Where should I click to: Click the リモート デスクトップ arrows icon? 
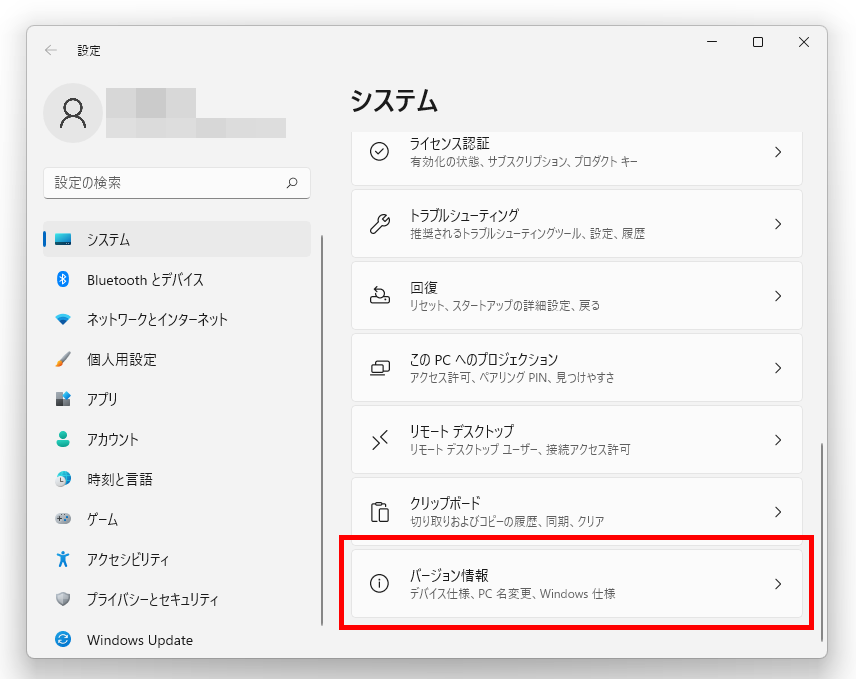[379, 440]
